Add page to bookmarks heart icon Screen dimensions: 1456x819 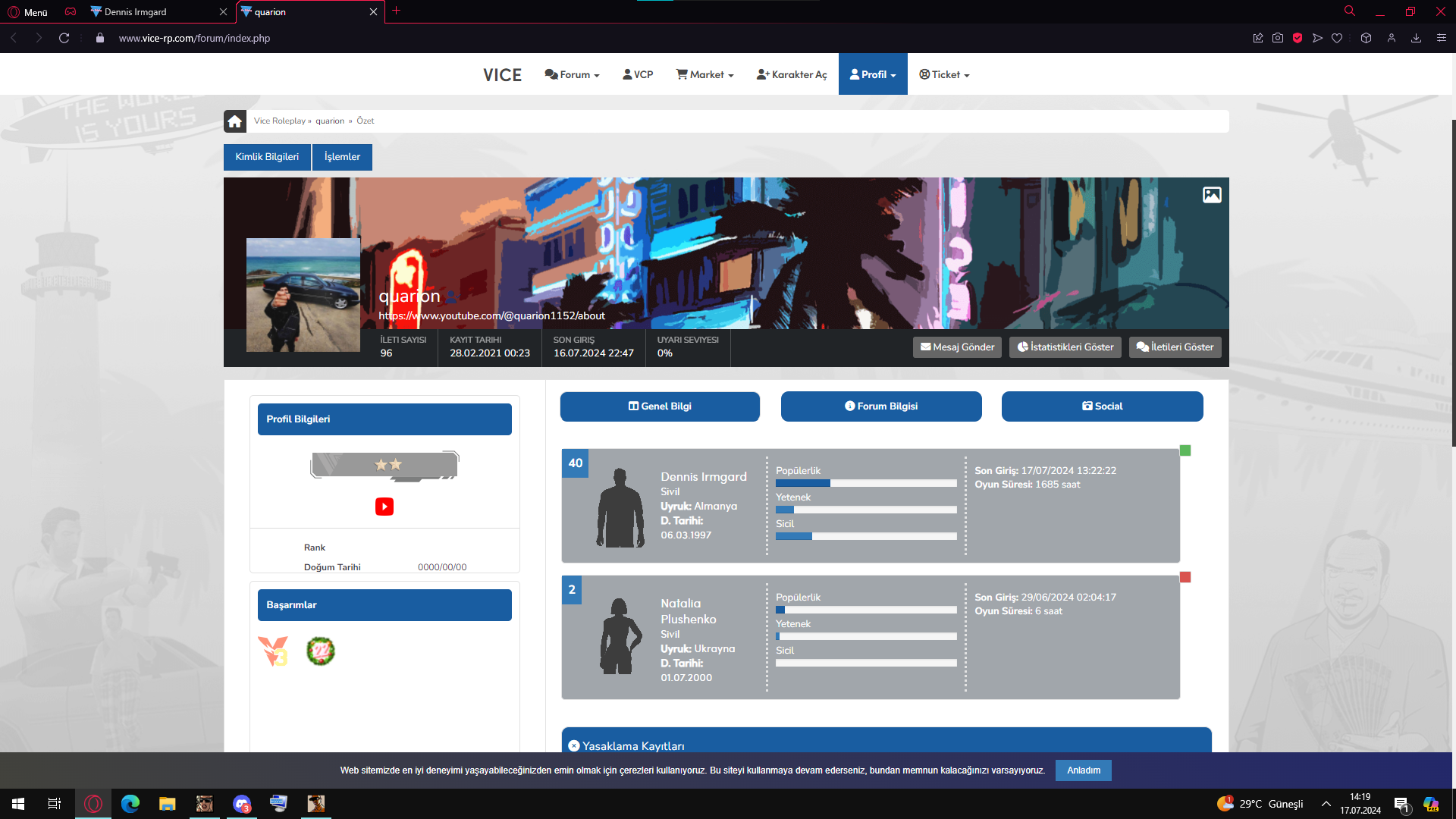pos(1337,38)
